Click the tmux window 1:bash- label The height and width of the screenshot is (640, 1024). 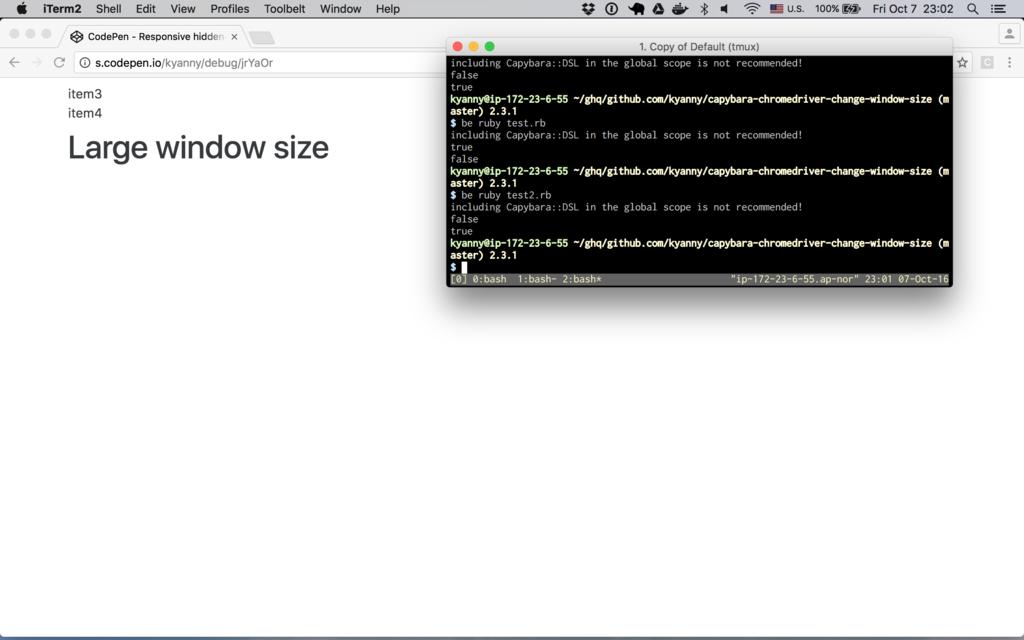(x=537, y=280)
